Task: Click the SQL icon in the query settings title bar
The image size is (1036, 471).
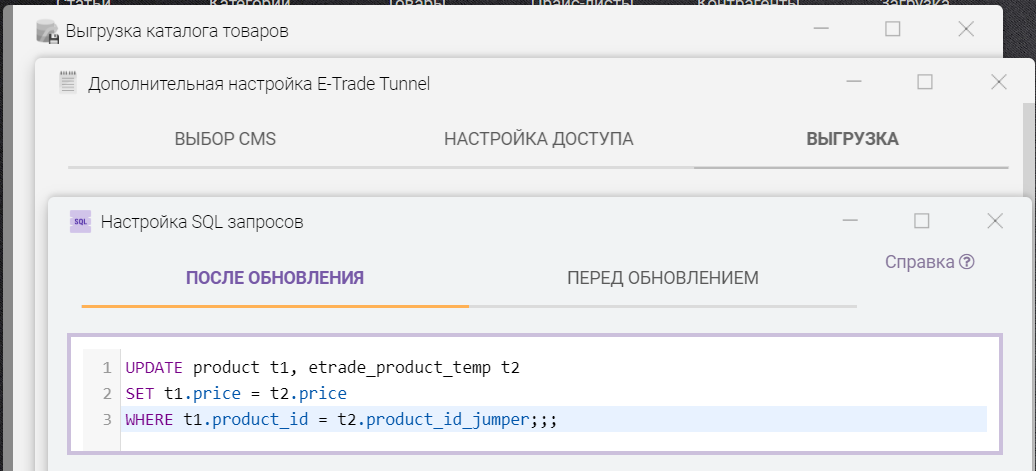Action: click(x=81, y=222)
